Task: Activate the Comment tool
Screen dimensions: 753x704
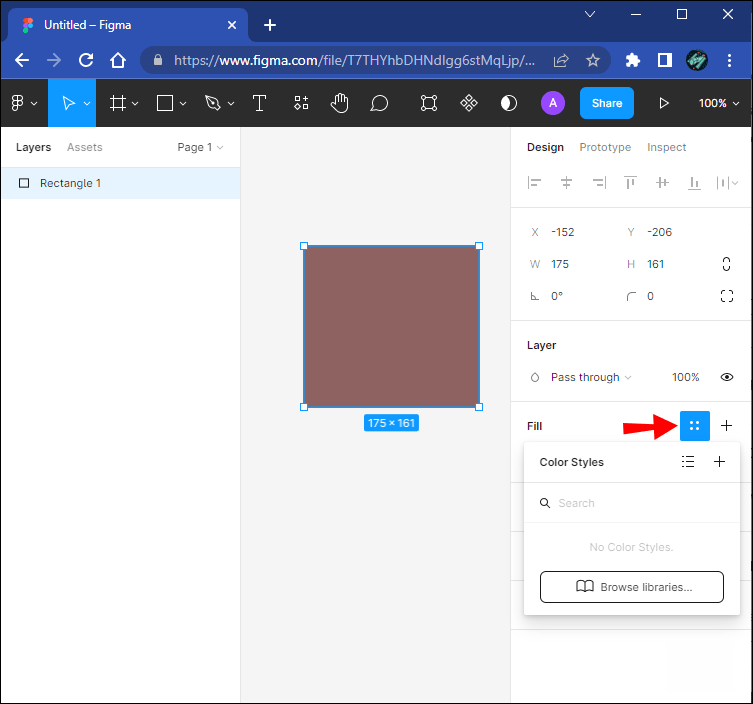Action: 379,103
